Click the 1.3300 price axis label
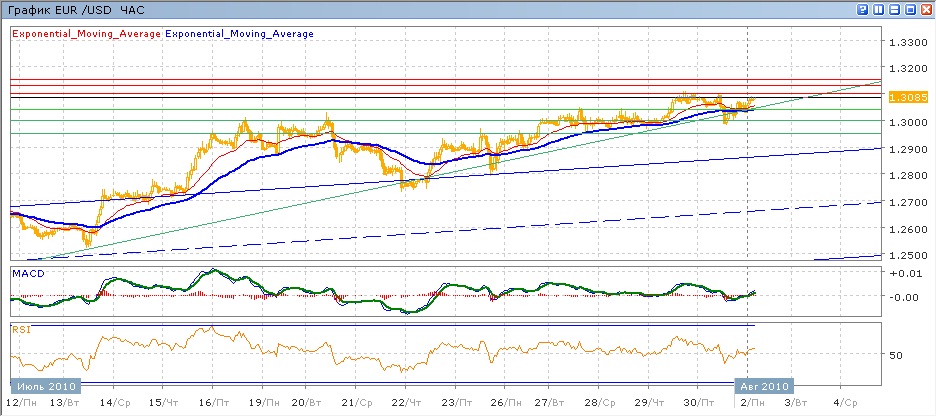936x416 pixels. point(908,42)
